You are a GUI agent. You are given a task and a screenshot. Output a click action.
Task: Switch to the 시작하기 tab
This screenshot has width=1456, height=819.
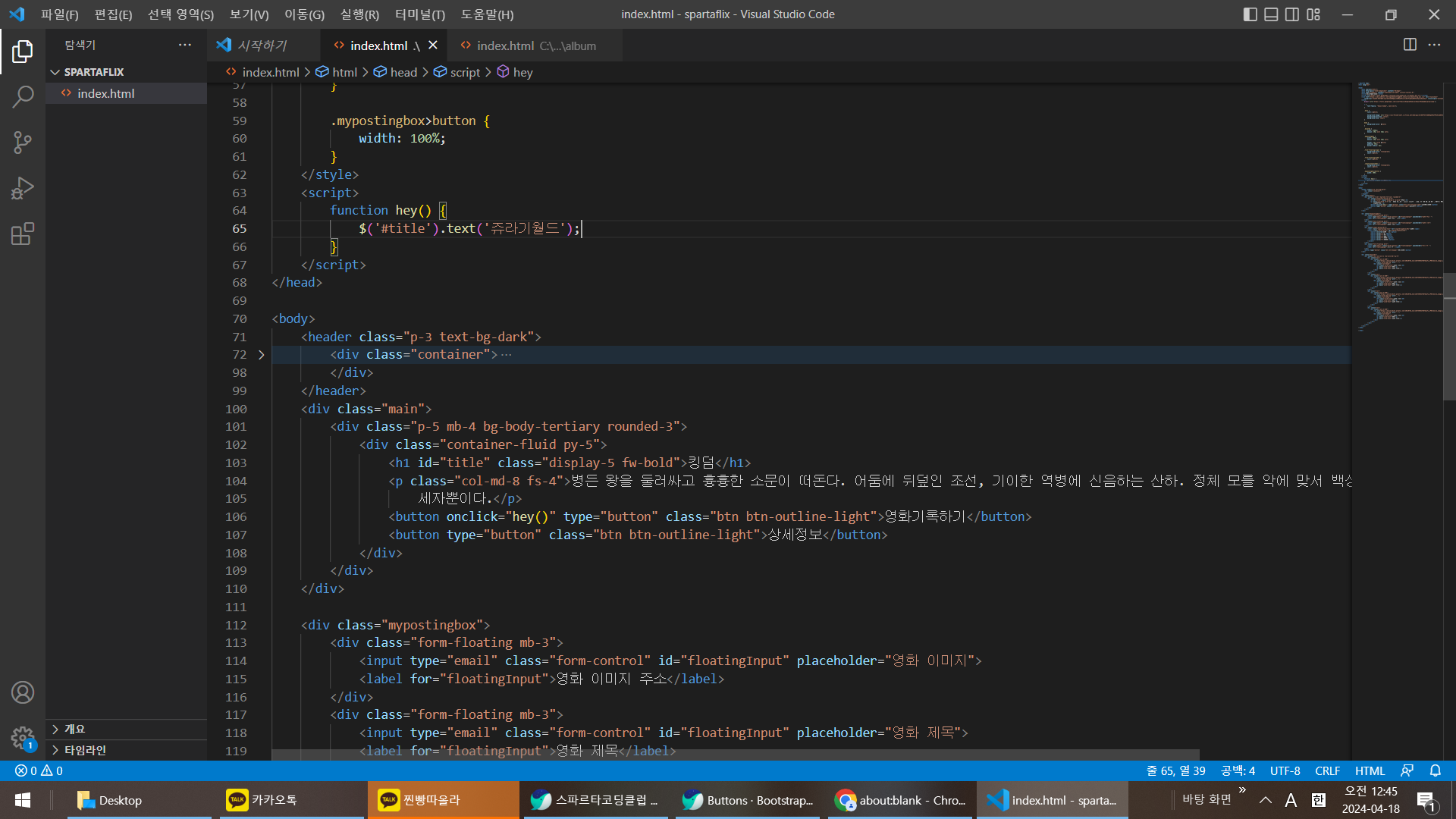point(263,45)
